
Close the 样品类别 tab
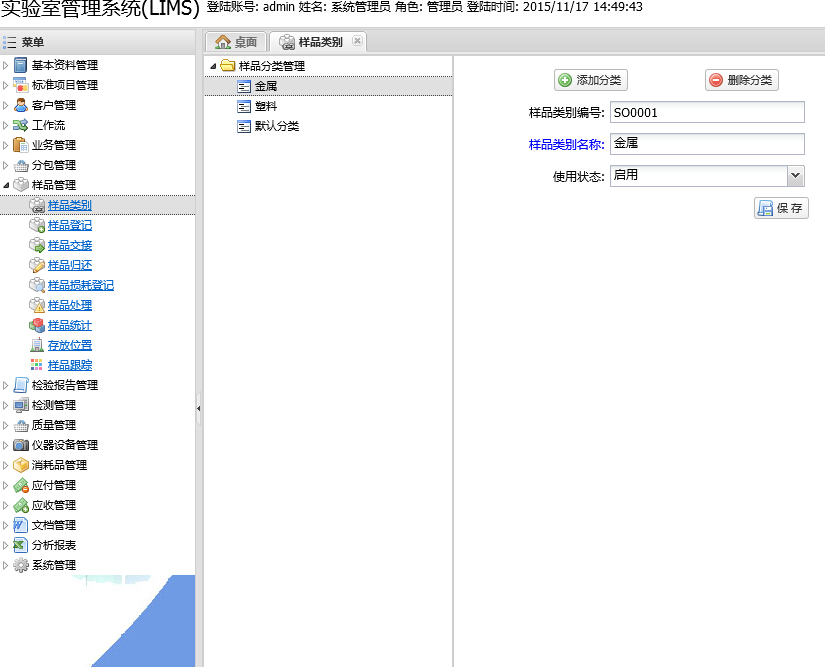pyautogui.click(x=358, y=41)
